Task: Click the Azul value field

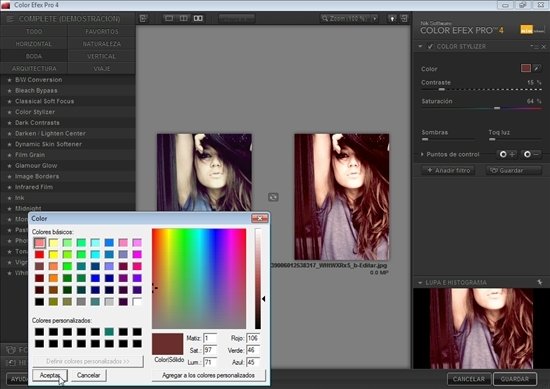Action: 253,362
